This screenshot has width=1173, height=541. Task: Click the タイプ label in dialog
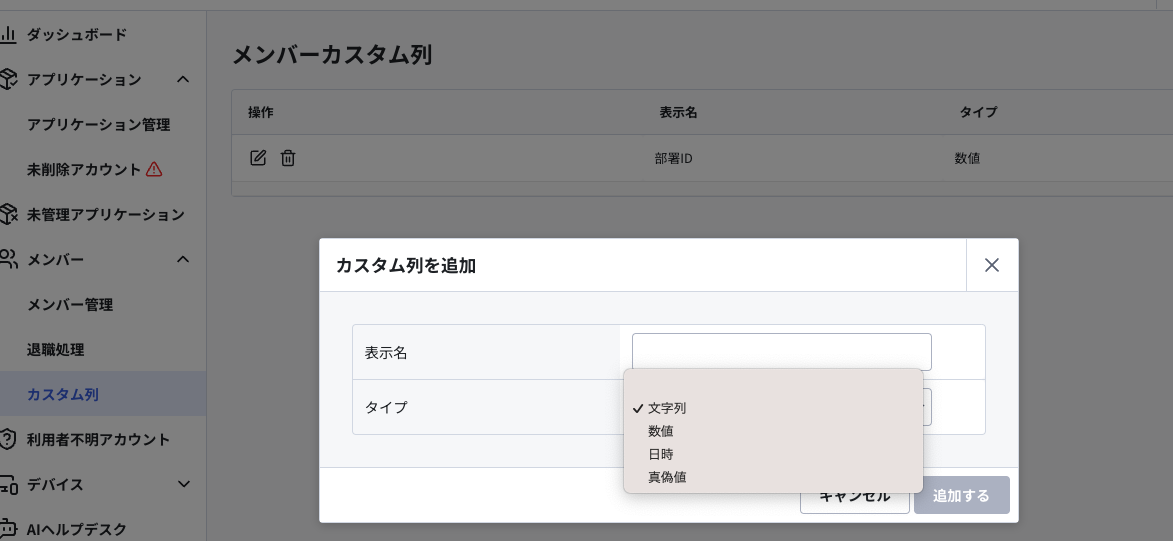(386, 408)
